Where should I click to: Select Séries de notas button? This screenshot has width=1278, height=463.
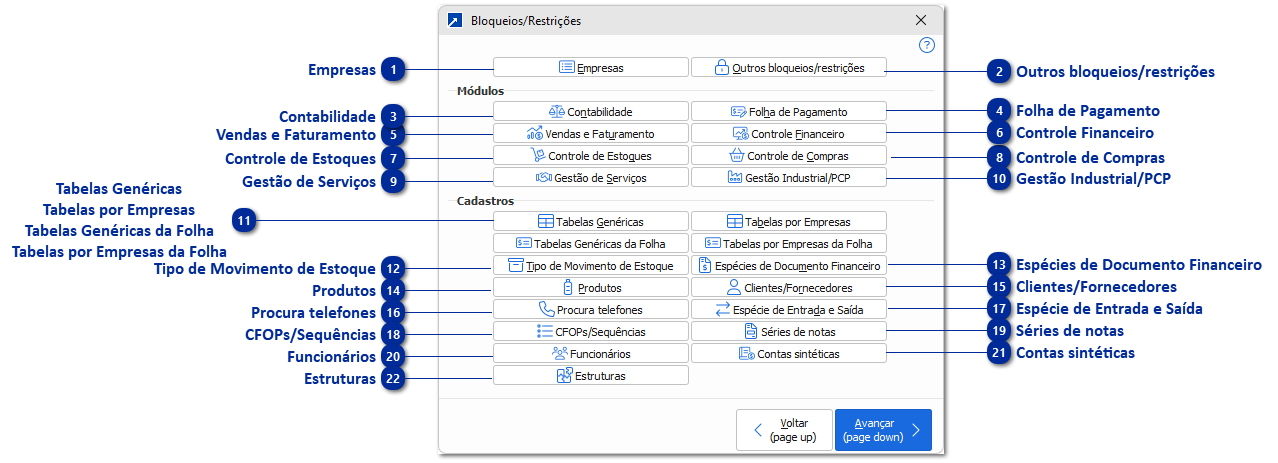point(788,332)
